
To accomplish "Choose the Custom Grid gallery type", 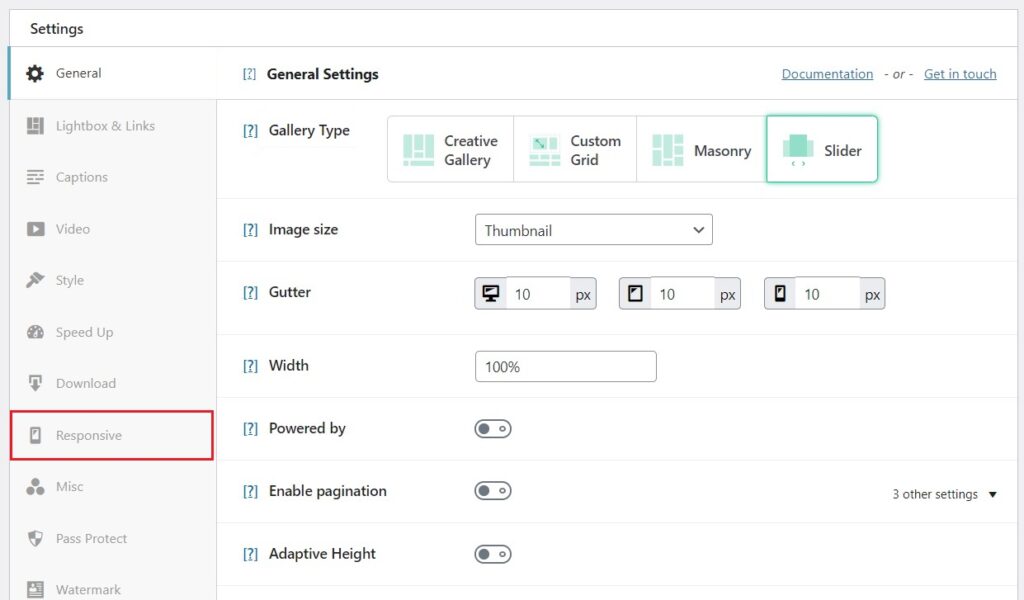I will click(x=575, y=149).
